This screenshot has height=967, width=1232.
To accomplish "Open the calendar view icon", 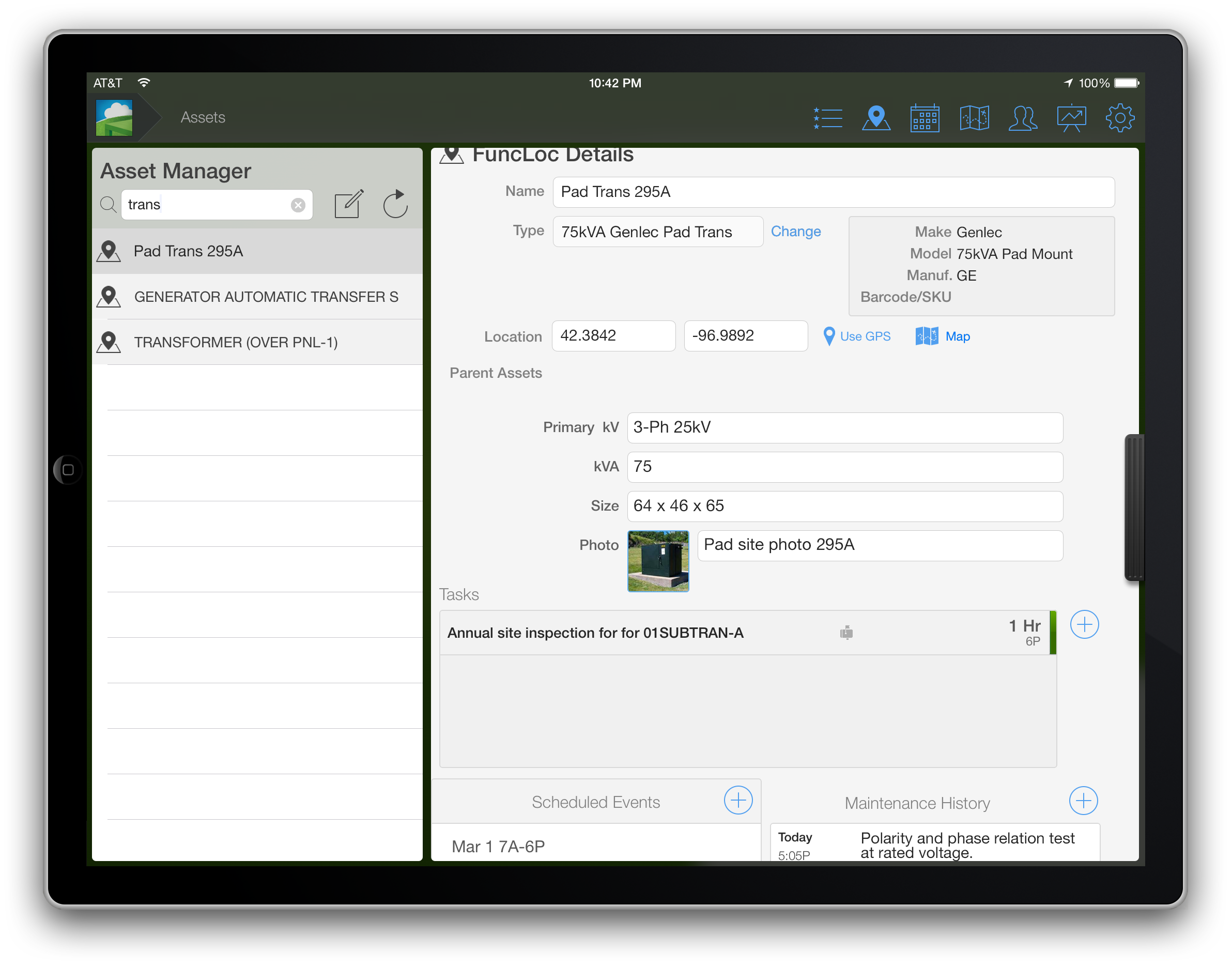I will 925,118.
